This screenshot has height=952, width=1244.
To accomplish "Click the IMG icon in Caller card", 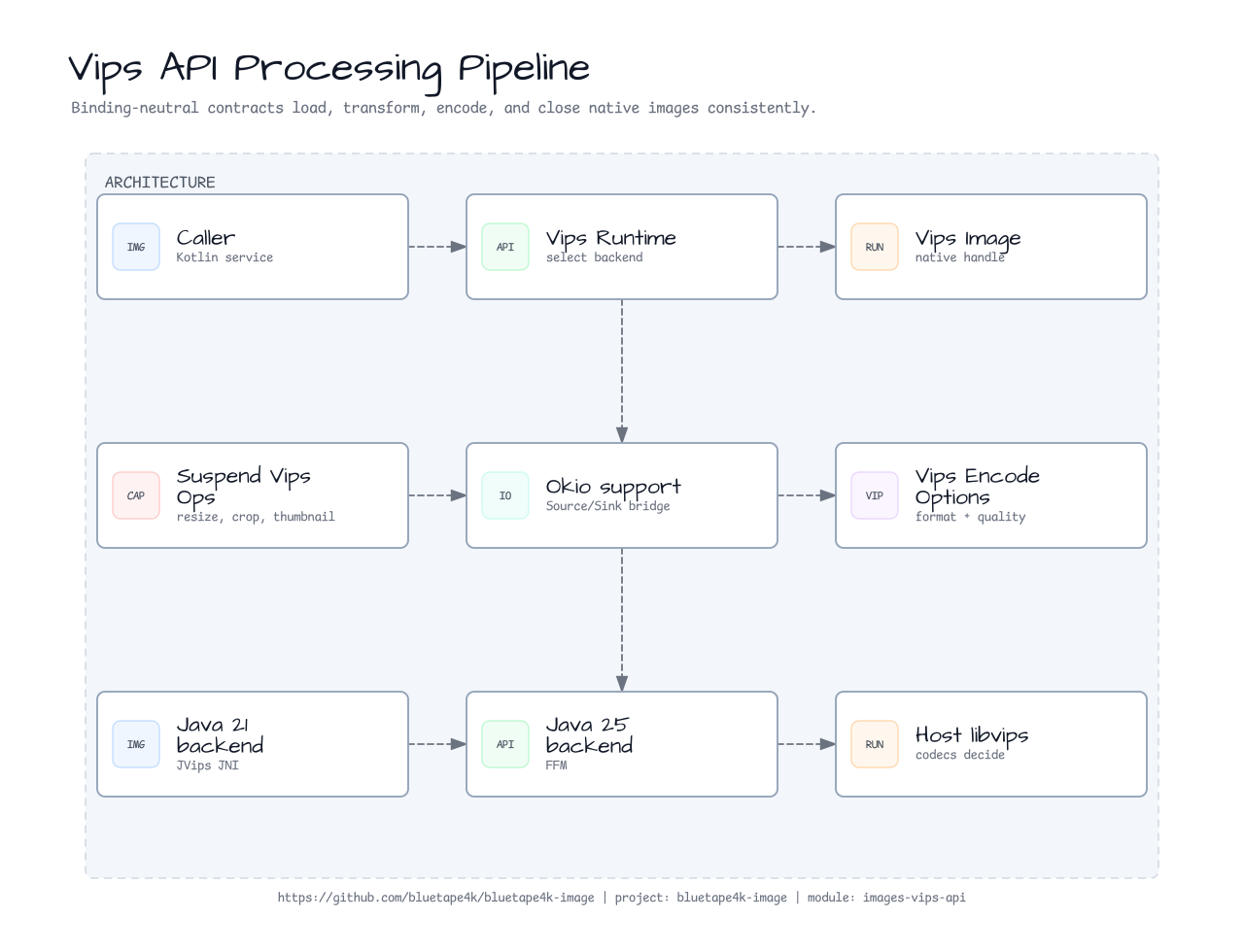I will click(x=136, y=247).
